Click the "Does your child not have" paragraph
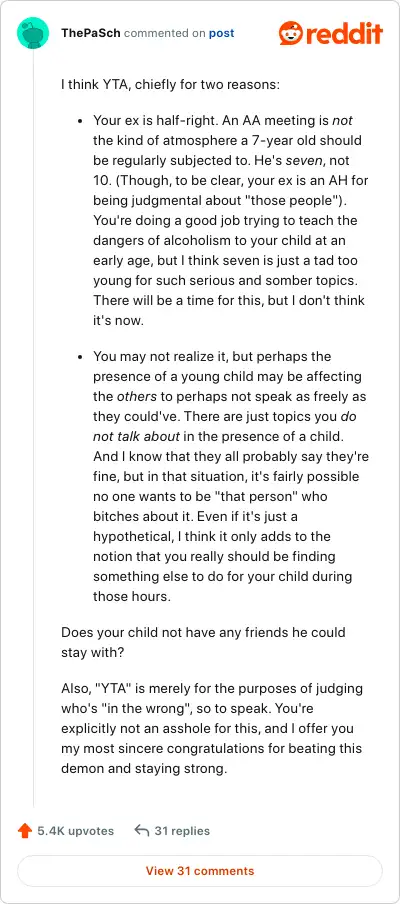Image resolution: width=400 pixels, height=904 pixels. click(x=203, y=642)
